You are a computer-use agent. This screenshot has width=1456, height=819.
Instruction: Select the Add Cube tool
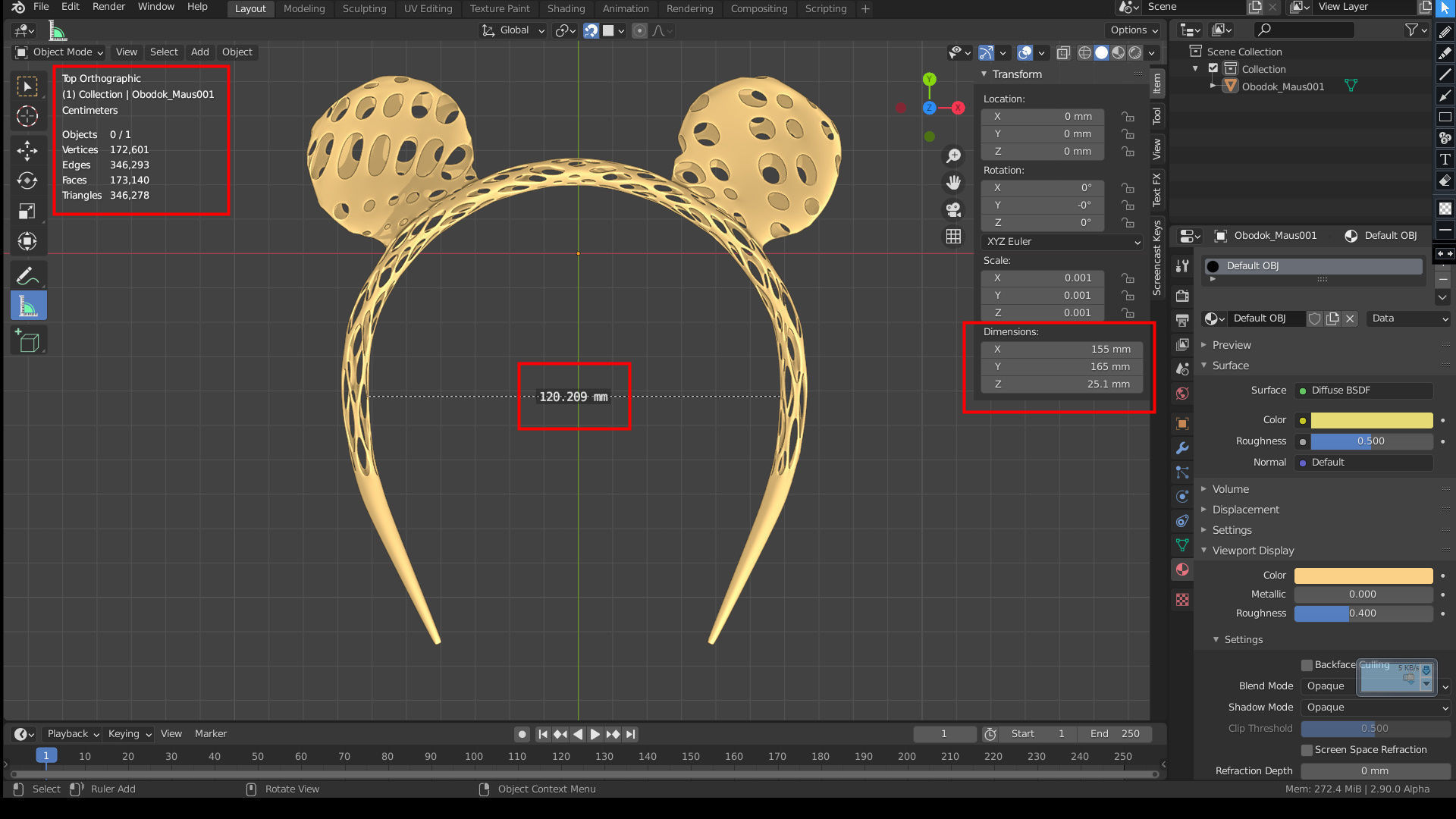(28, 341)
